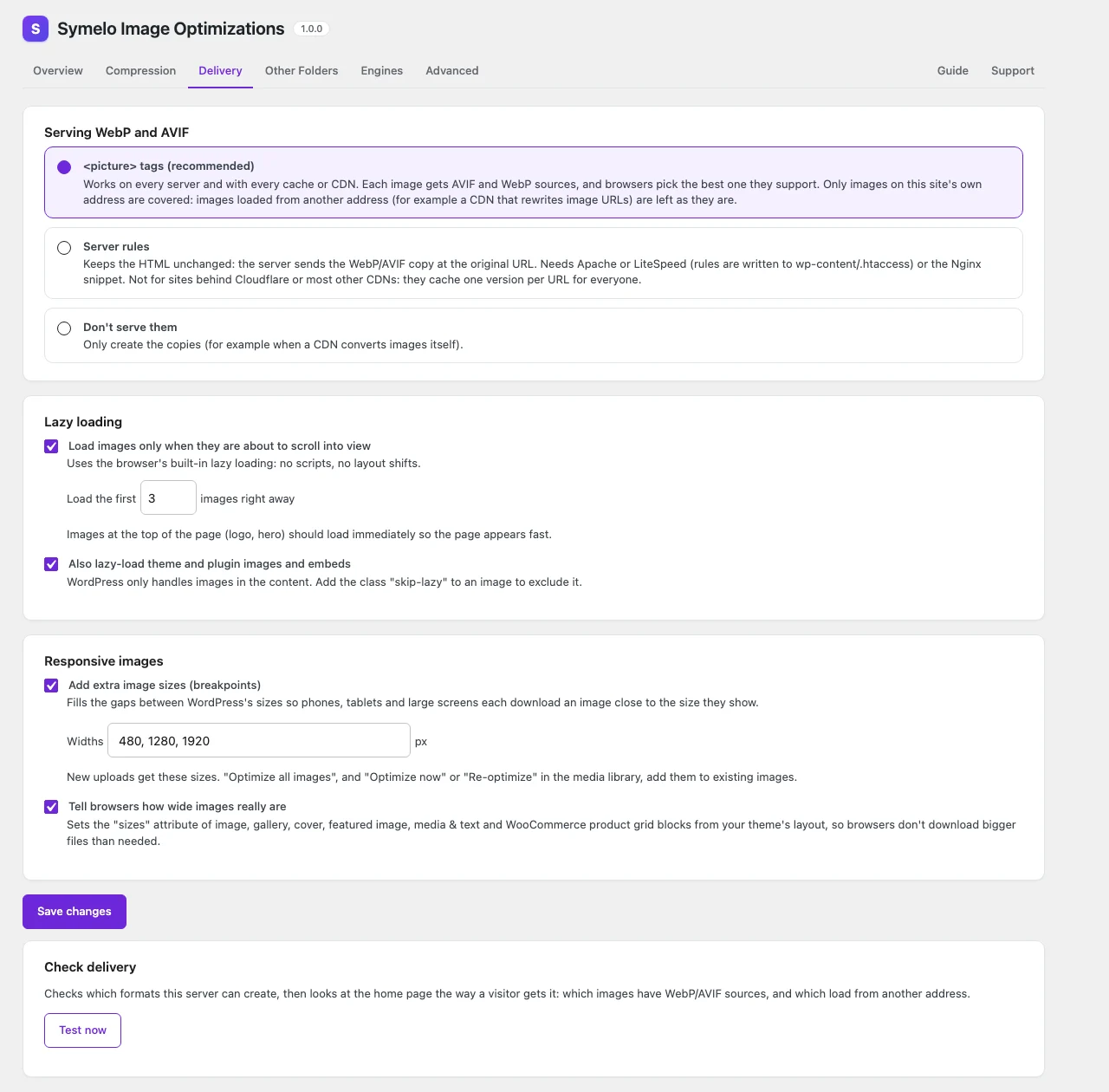
Task: Toggle Tell browsers how wide images really are
Action: click(x=51, y=807)
